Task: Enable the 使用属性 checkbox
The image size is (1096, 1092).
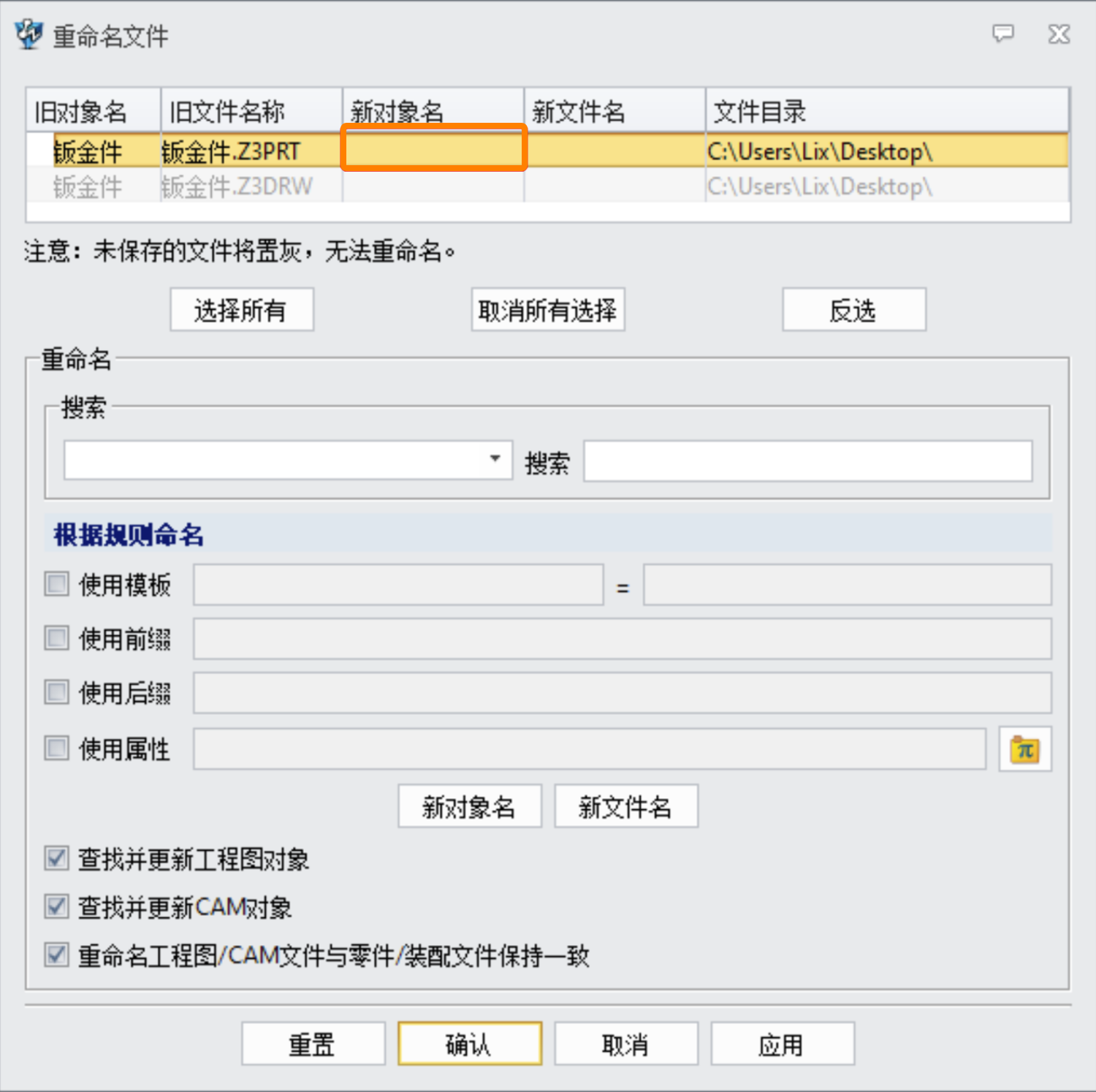Action: coord(56,748)
